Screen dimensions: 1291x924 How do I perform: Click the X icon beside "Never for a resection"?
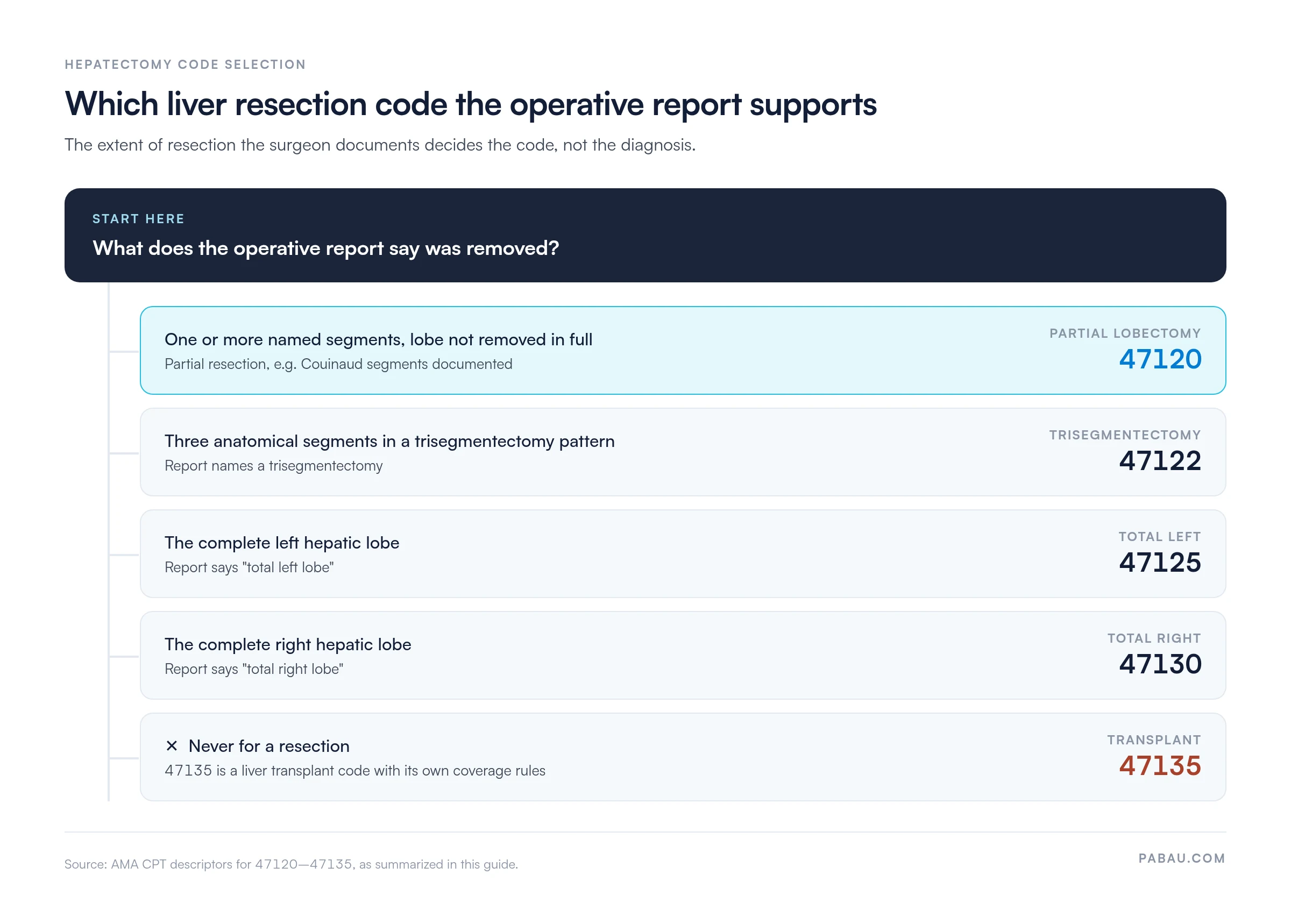(x=172, y=745)
